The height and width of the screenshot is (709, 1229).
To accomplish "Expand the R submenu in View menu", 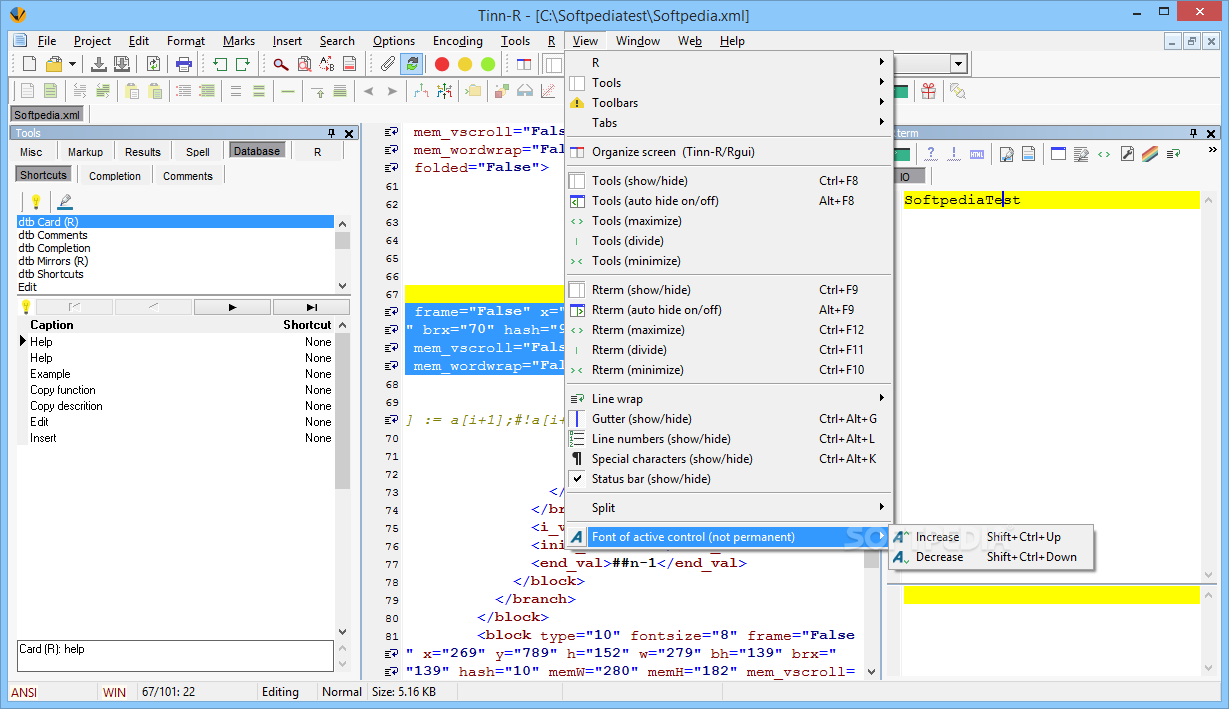I will point(728,63).
